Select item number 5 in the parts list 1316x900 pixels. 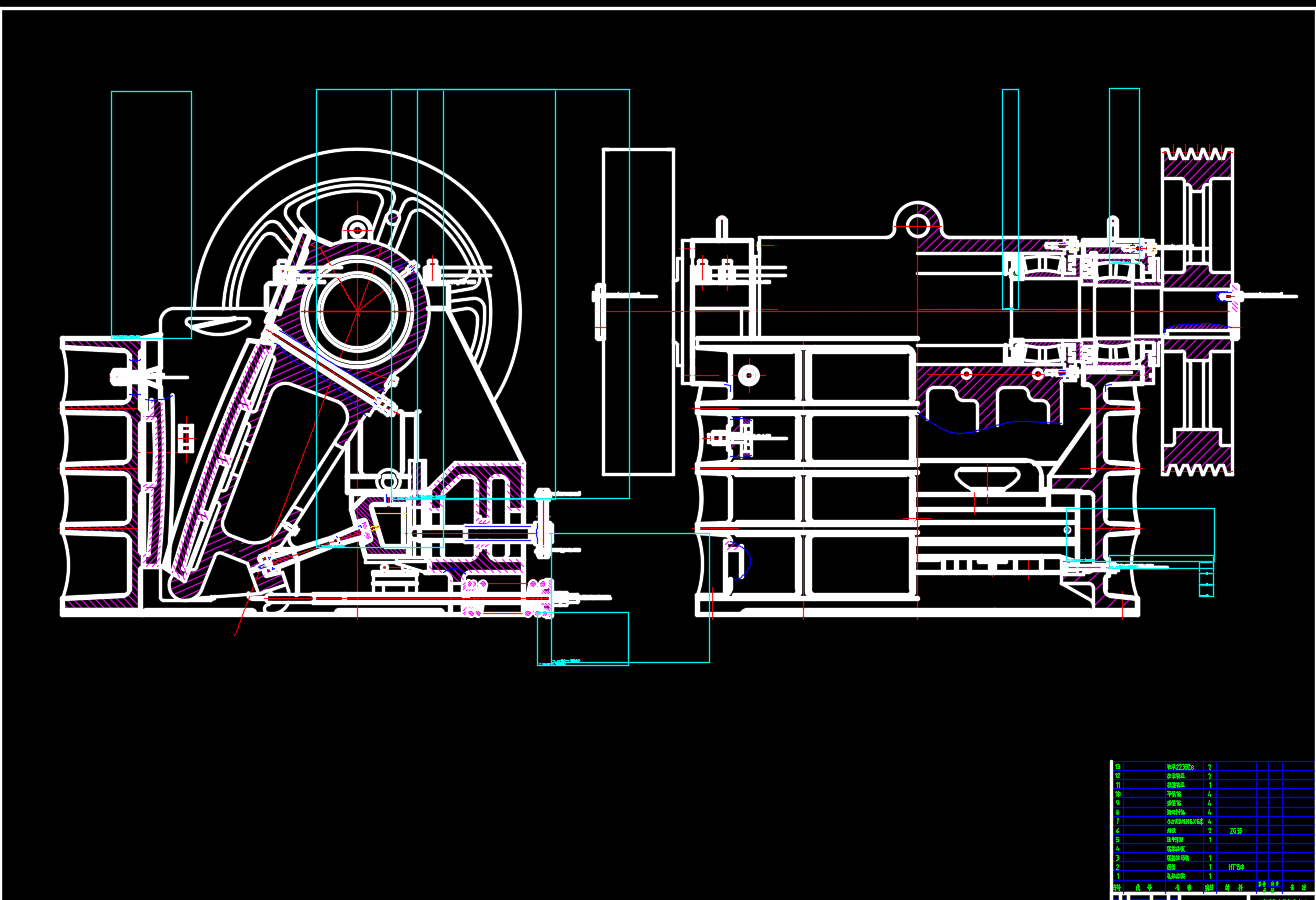[1117, 839]
